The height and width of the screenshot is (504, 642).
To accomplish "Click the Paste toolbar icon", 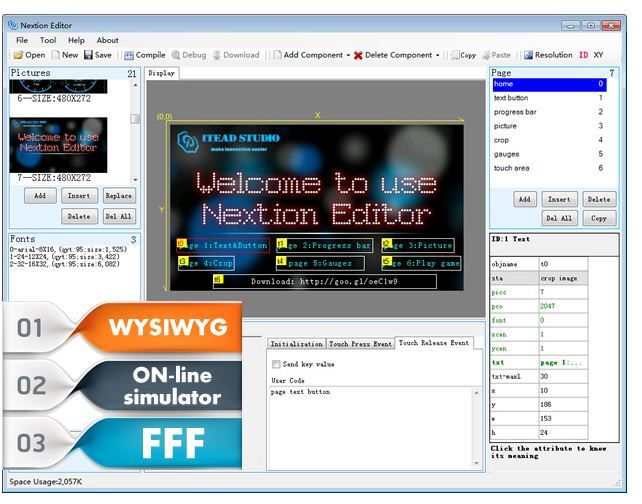I will (x=496, y=55).
